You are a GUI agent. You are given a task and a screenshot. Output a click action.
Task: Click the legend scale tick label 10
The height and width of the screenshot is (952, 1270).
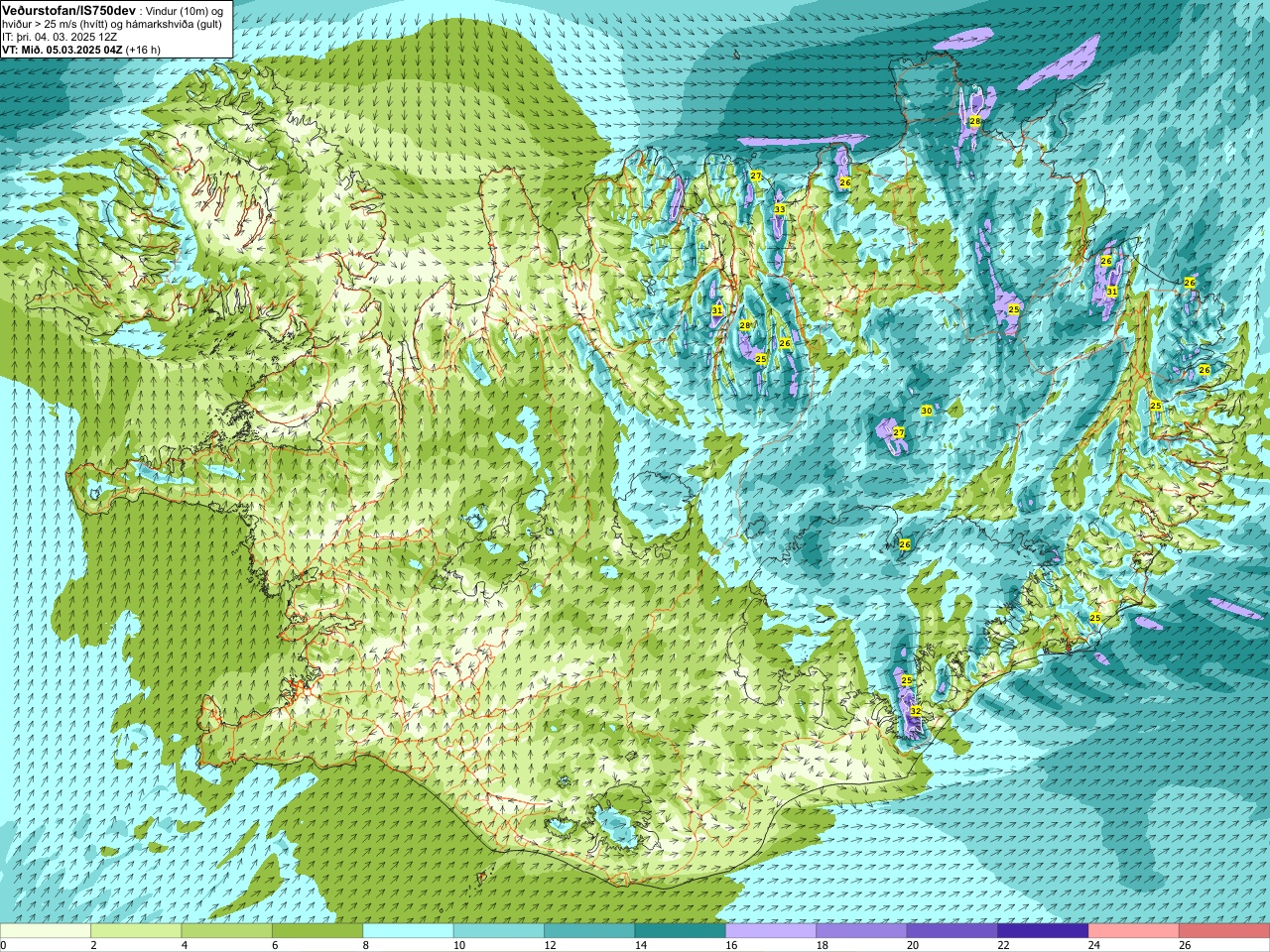click(x=459, y=945)
